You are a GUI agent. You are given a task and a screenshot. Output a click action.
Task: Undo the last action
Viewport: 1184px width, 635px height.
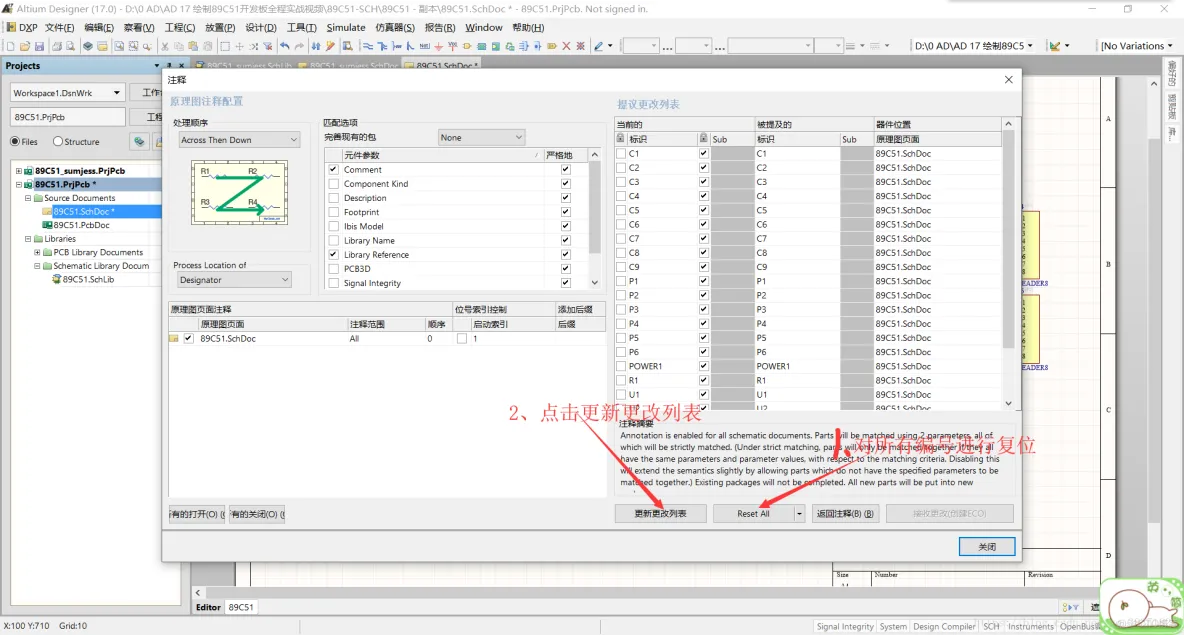[285, 46]
